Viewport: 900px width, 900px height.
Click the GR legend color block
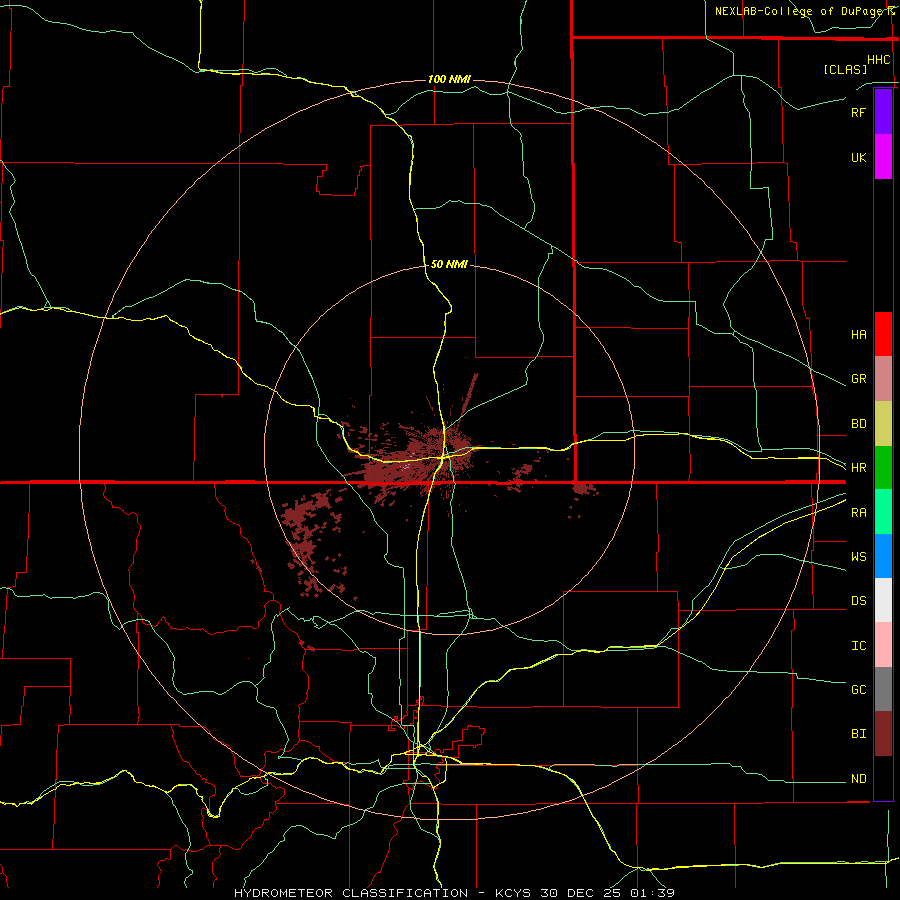point(883,379)
